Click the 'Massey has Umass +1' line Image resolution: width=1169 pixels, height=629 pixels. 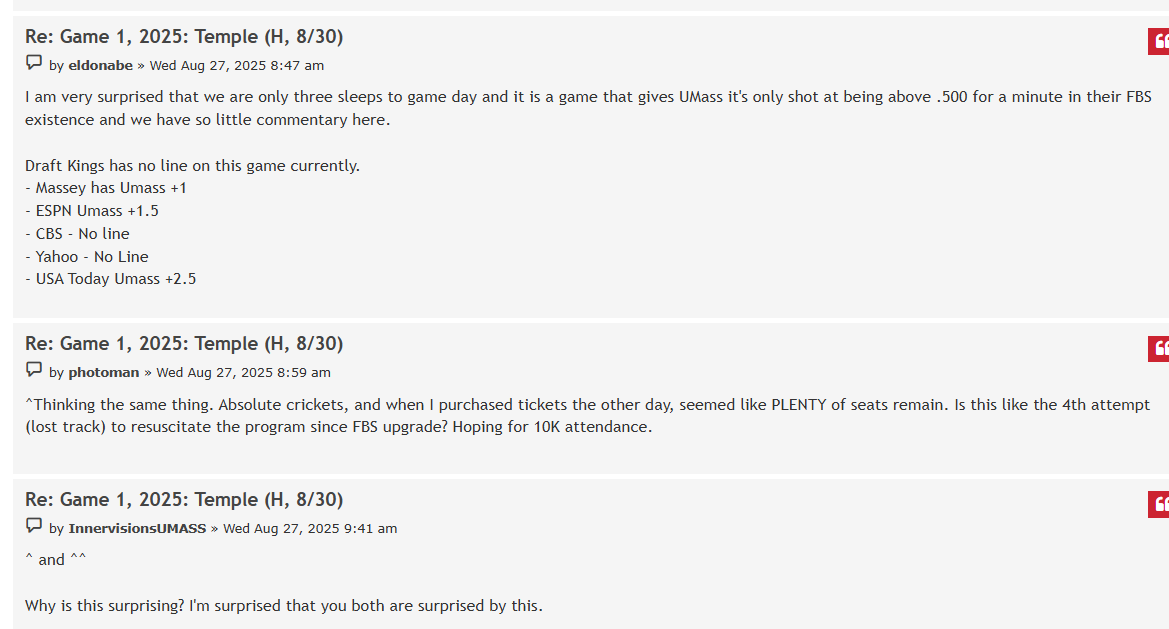106,188
